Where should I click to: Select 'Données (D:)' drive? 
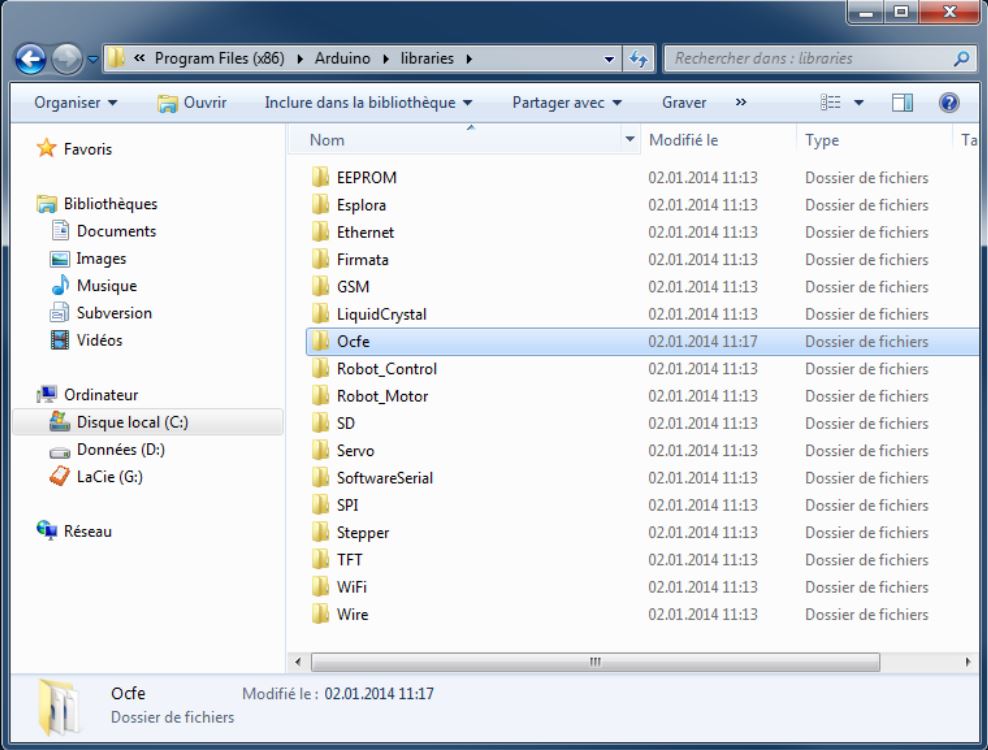point(120,449)
